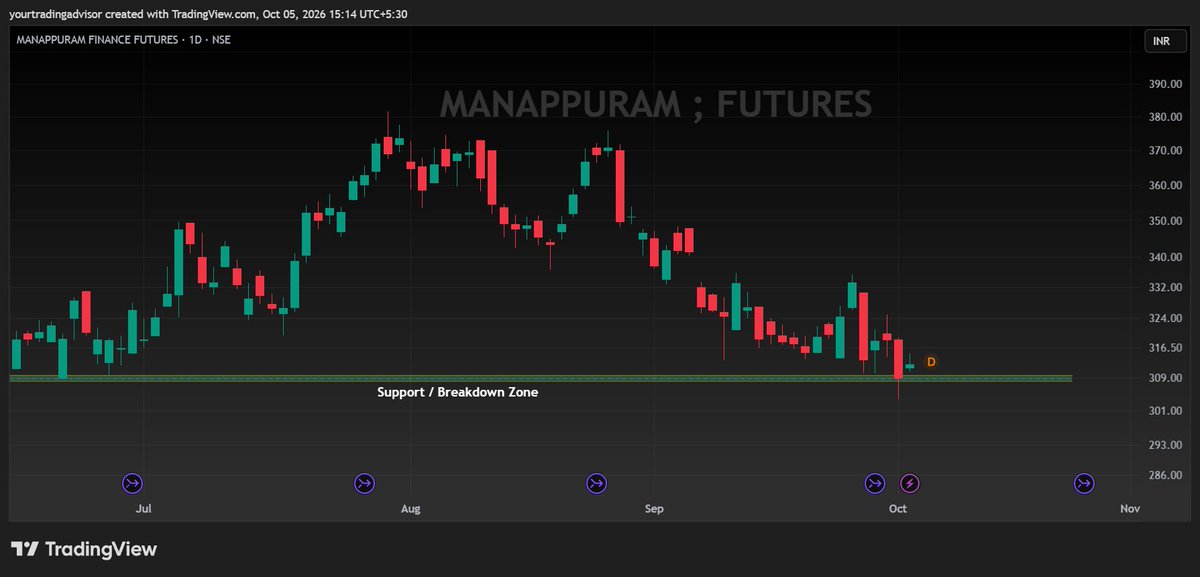Click the event marker between Aug and Sep
This screenshot has width=1200, height=577.
click(x=596, y=484)
